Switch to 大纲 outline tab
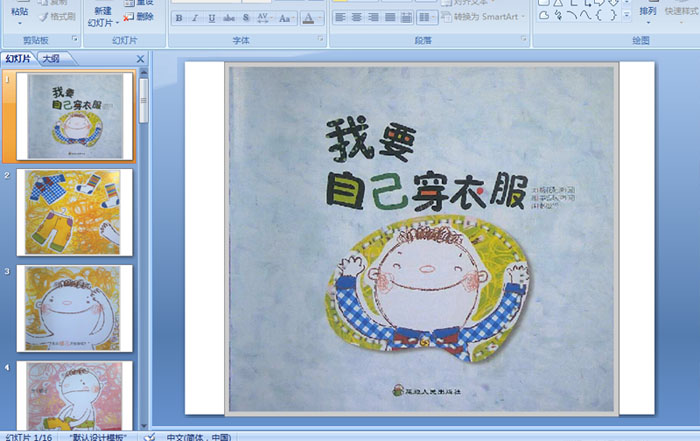700x441 pixels. [x=51, y=58]
